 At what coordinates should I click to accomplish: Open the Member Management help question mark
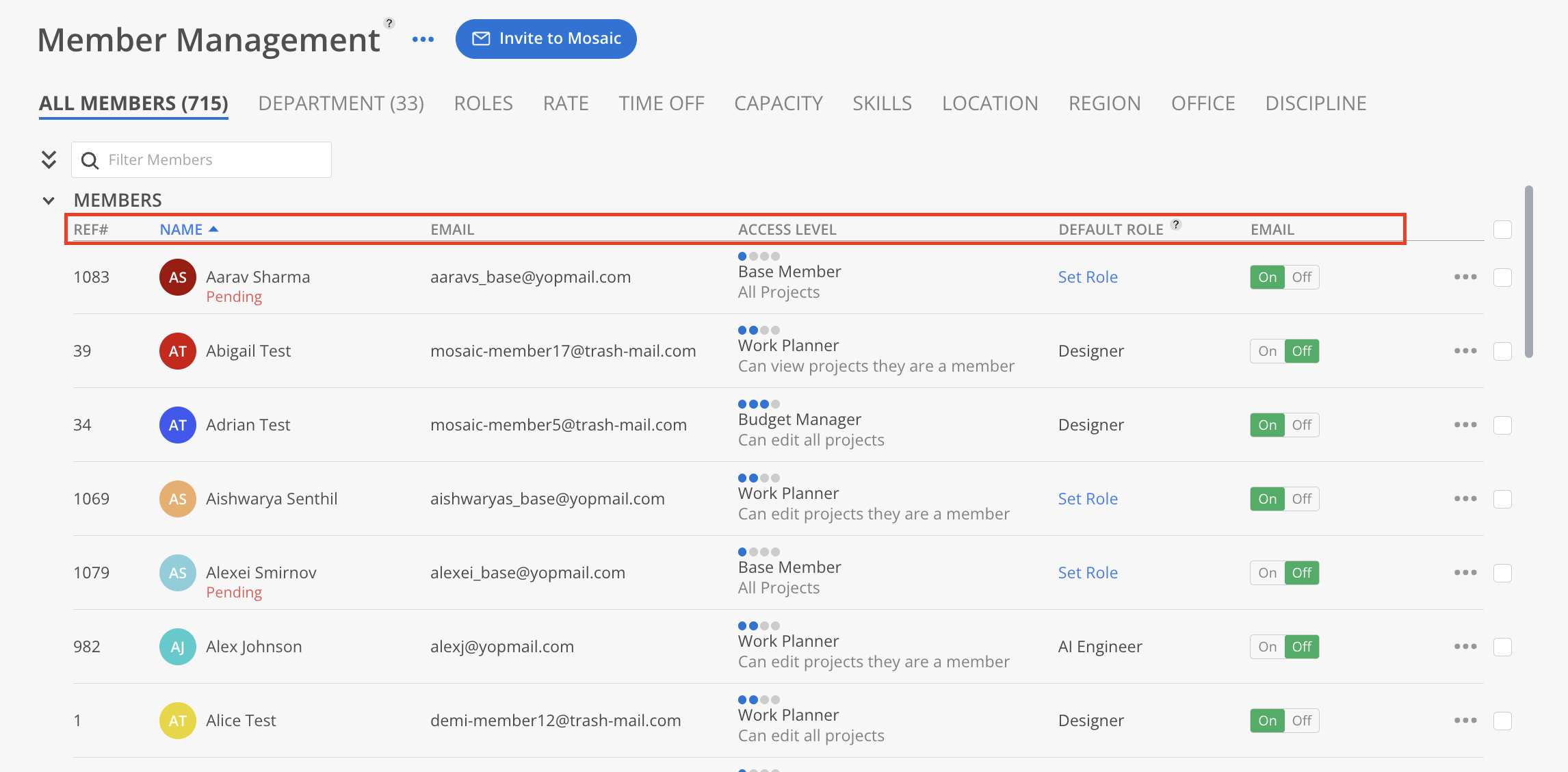coord(389,23)
